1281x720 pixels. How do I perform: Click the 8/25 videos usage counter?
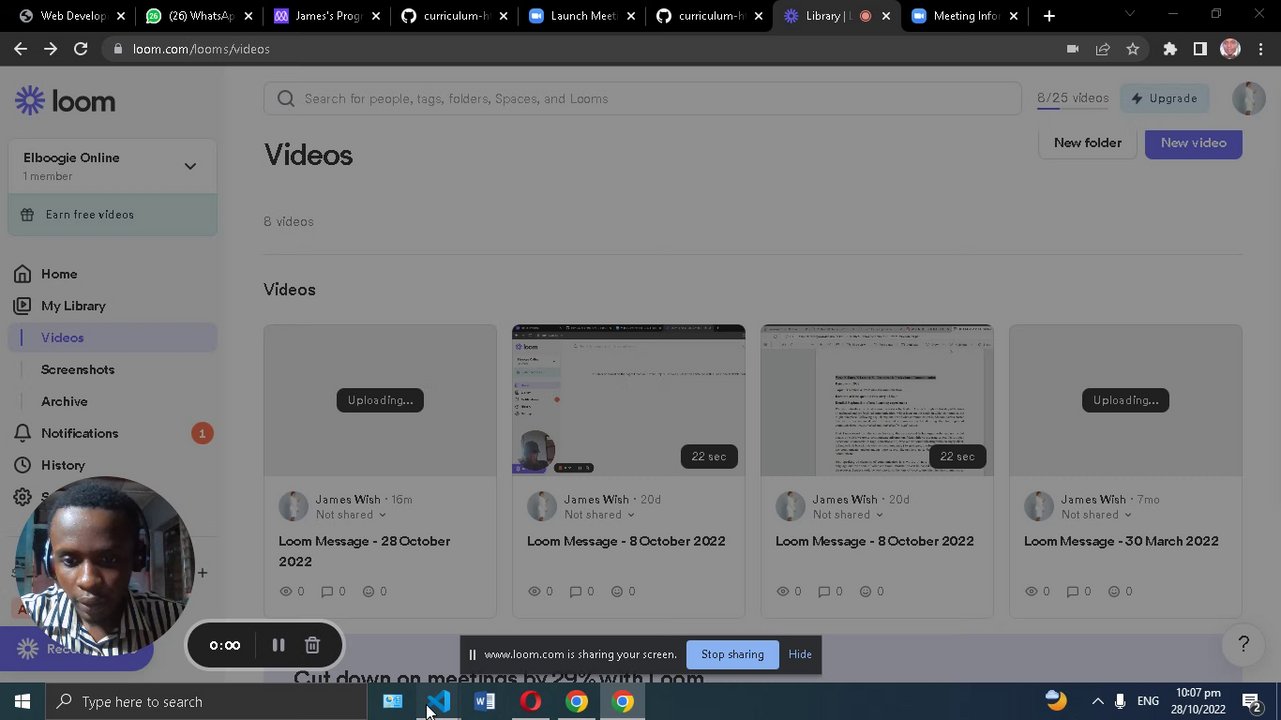click(x=1073, y=98)
